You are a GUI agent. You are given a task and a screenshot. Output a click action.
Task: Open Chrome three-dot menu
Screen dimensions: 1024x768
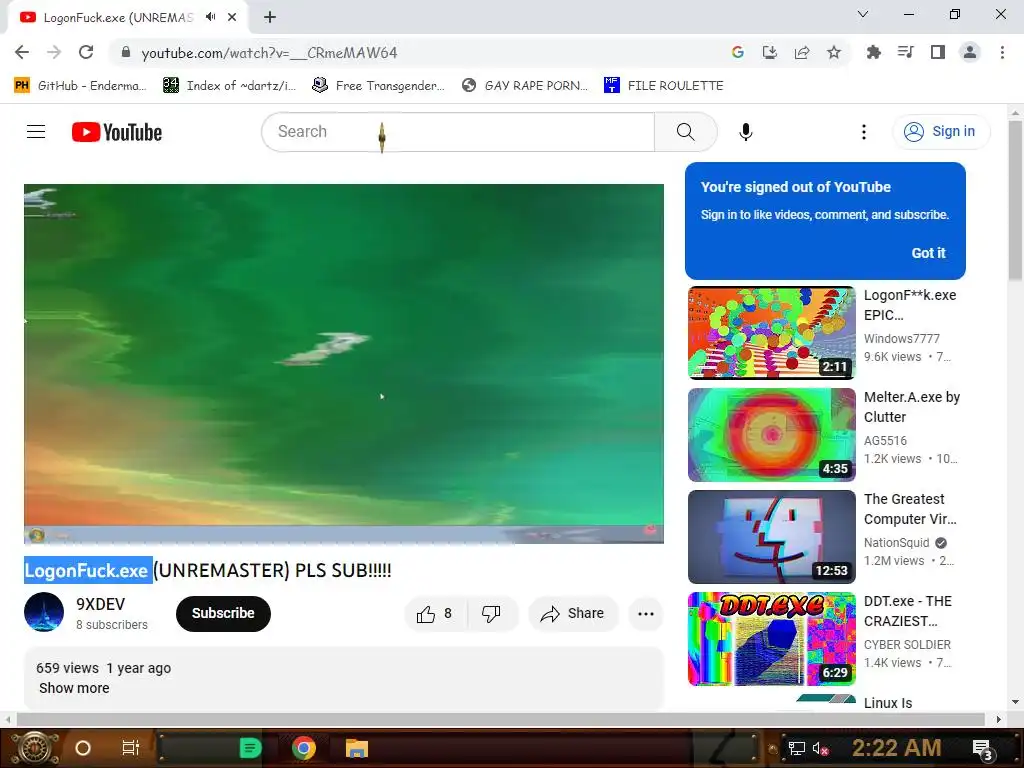pyautogui.click(x=1002, y=52)
